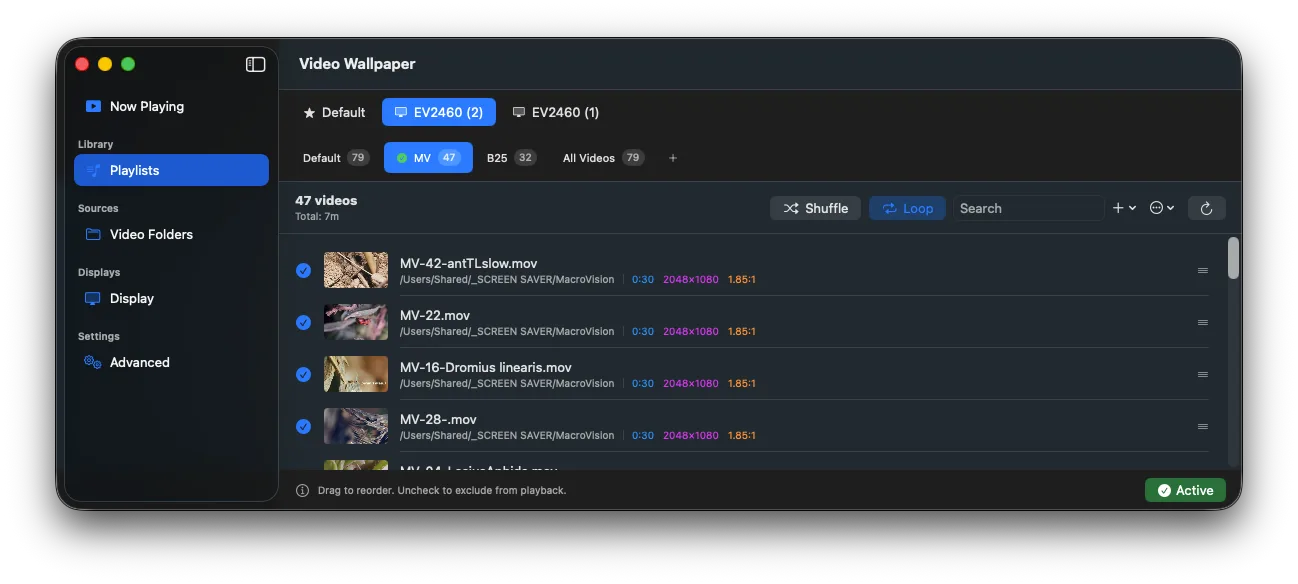Click the star icon on Default tab

coord(309,113)
